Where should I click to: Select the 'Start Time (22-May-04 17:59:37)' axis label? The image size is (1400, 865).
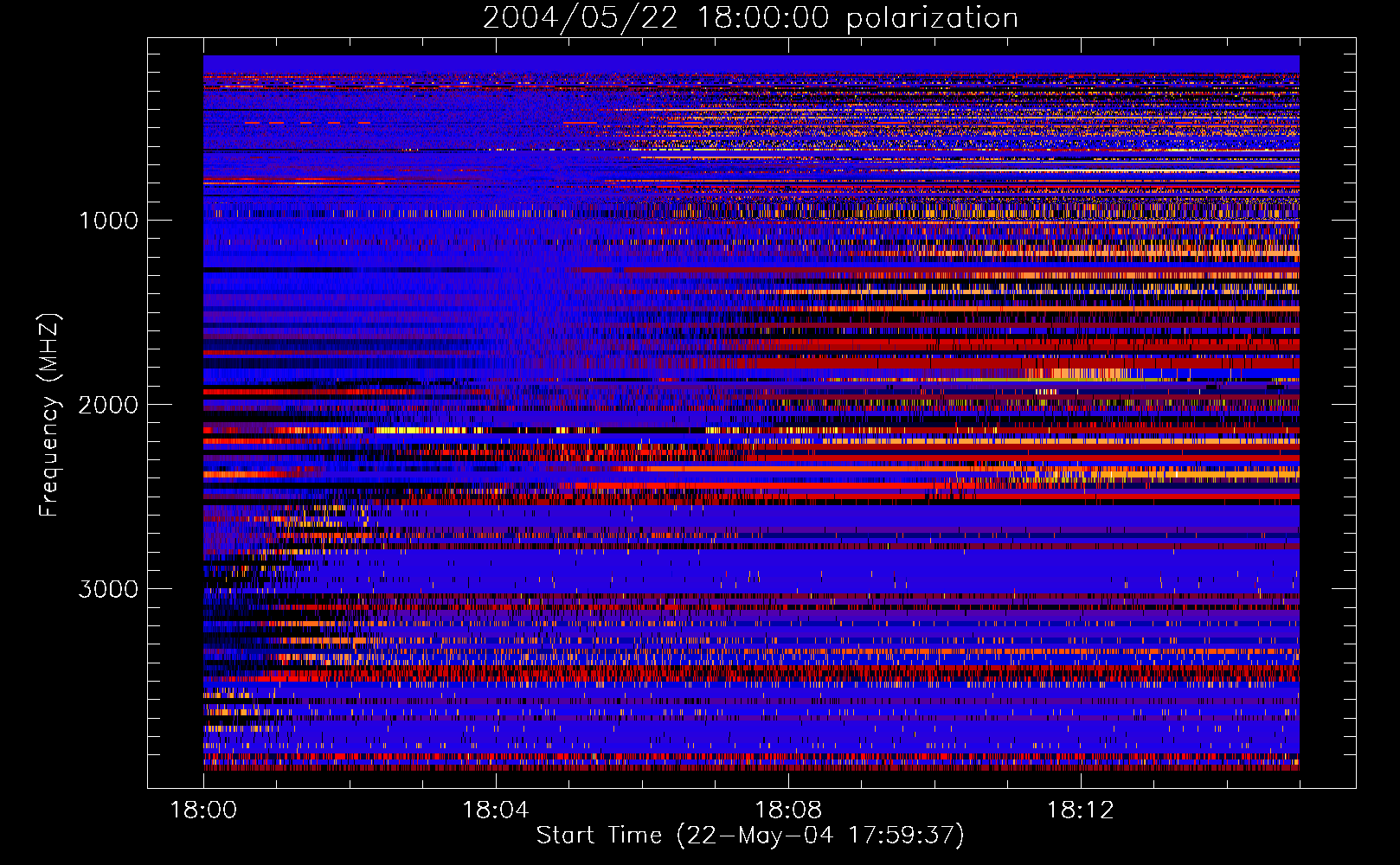[750, 836]
